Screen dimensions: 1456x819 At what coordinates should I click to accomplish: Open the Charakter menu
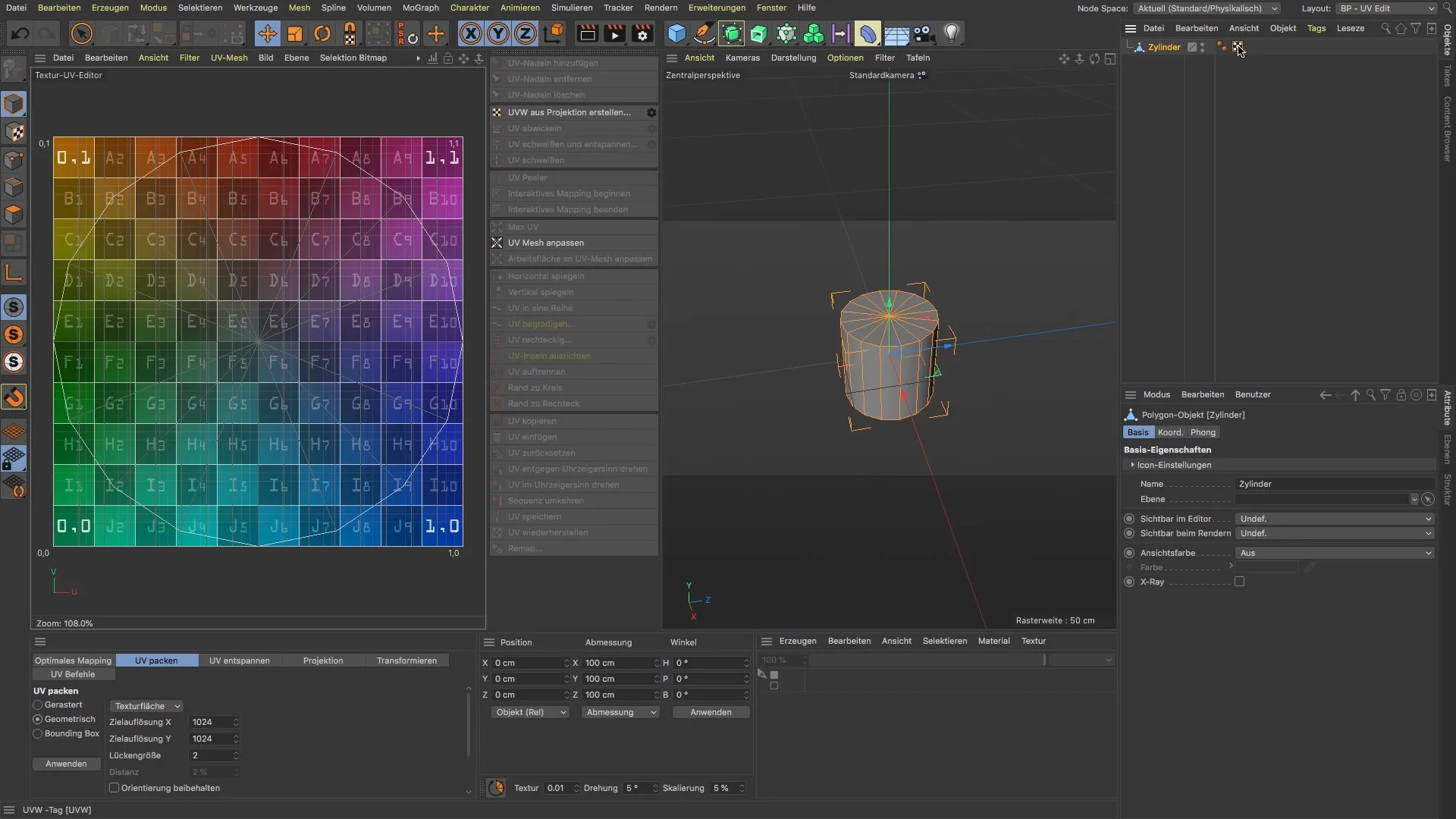469,8
